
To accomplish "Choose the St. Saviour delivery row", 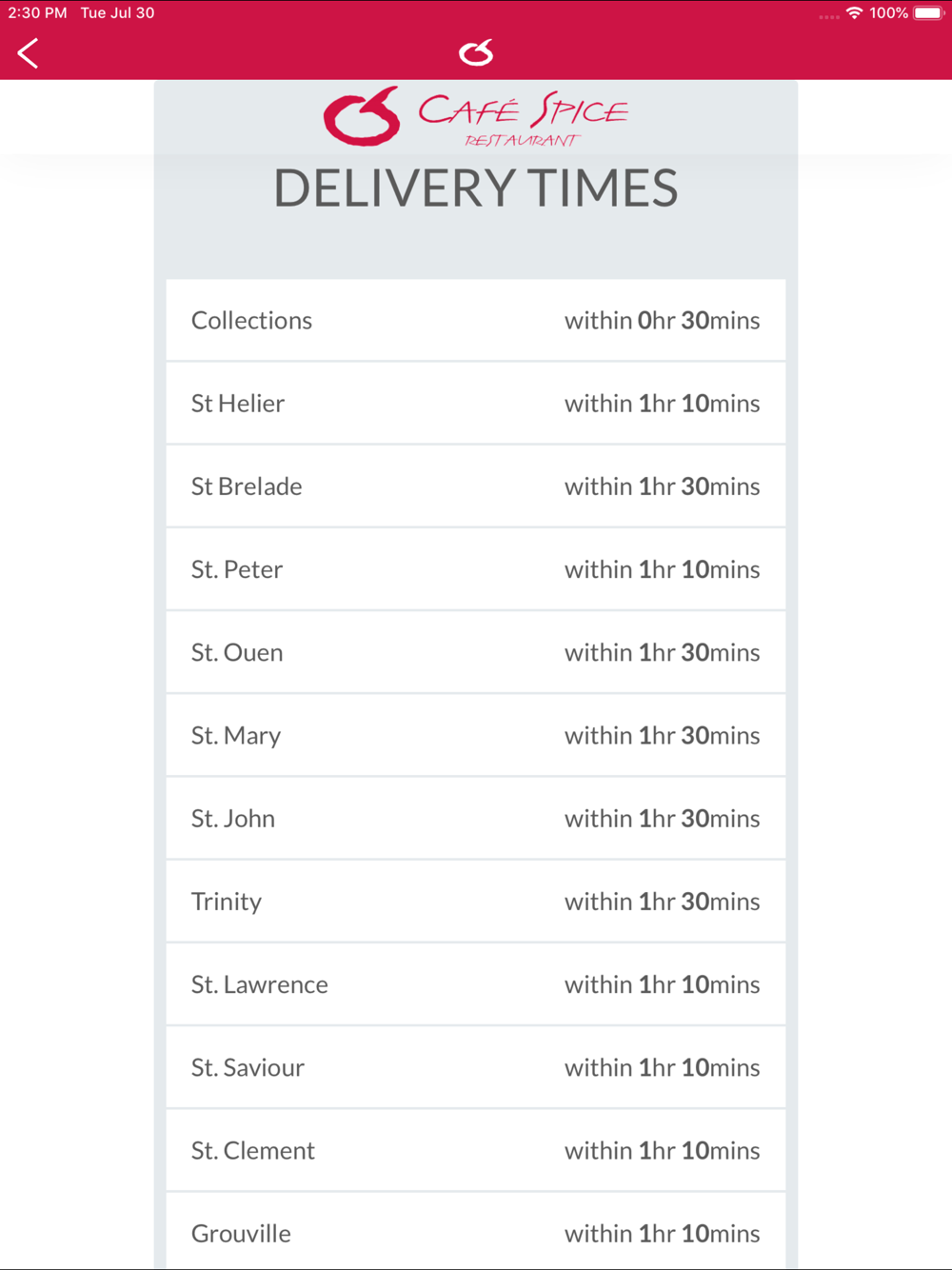I will coord(475,1067).
